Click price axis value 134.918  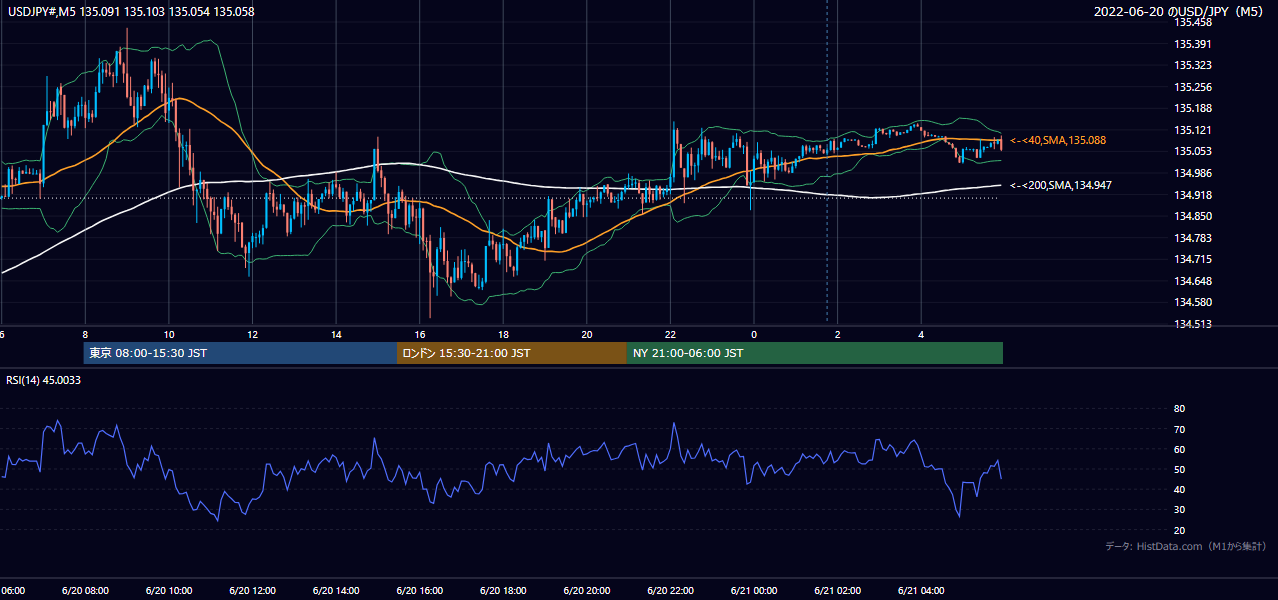[1193, 195]
